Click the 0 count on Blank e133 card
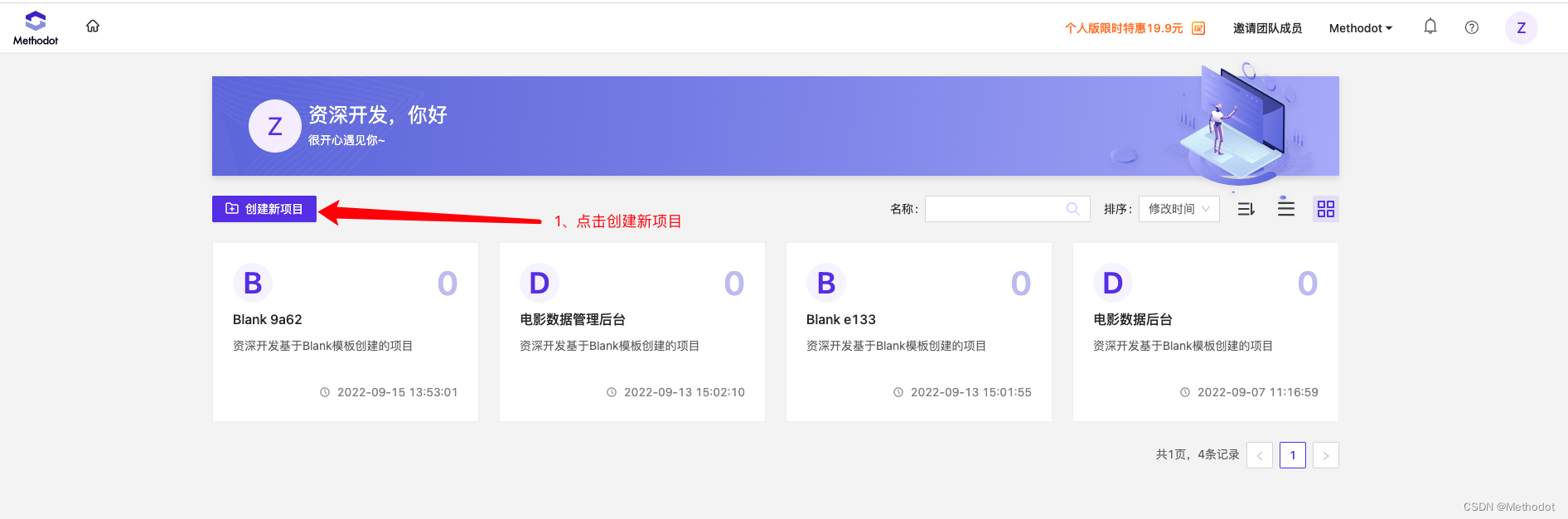Screen dimensions: 1568x519 coord(1021,284)
